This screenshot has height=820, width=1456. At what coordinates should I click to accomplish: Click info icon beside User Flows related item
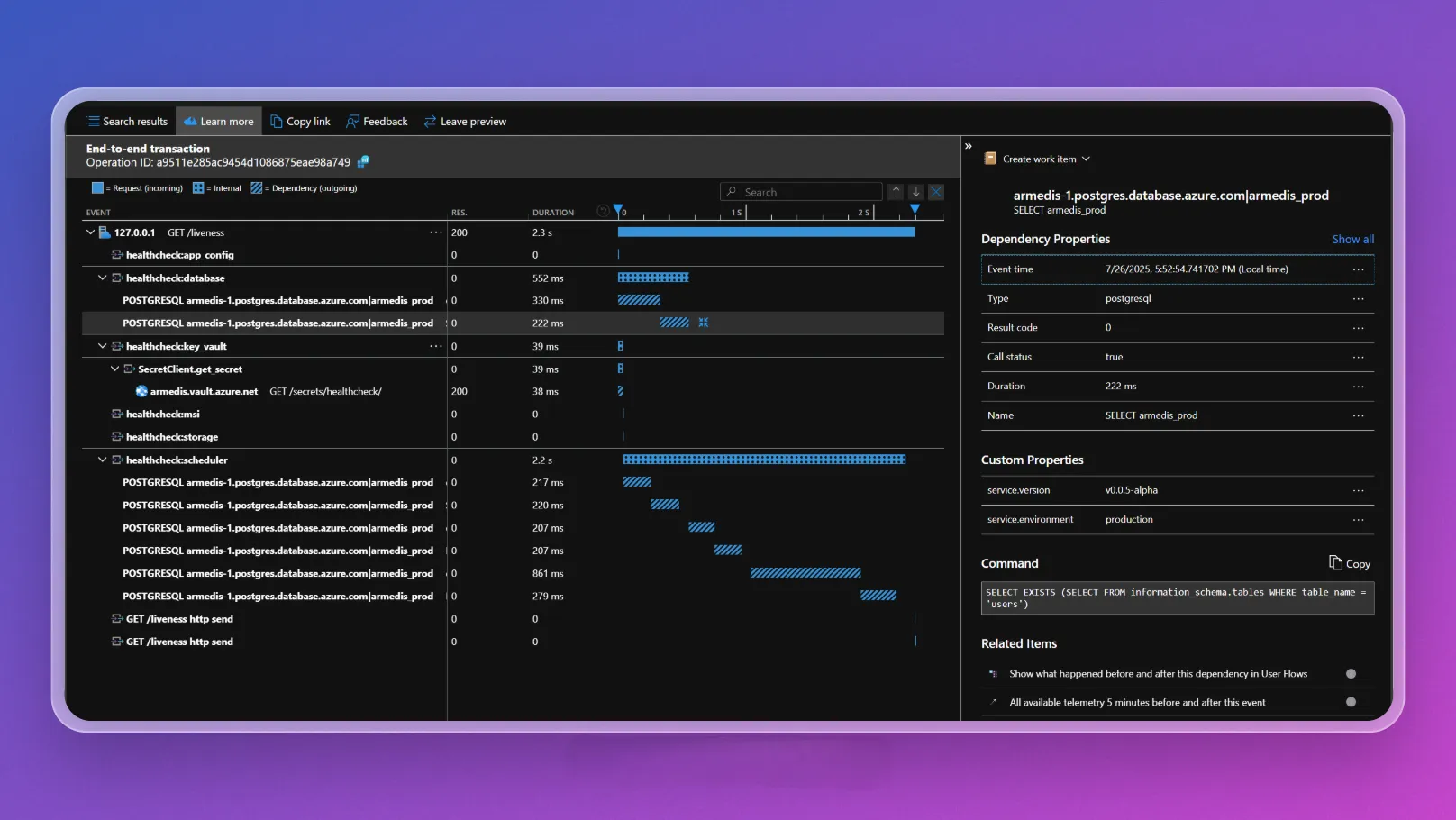(x=1351, y=674)
